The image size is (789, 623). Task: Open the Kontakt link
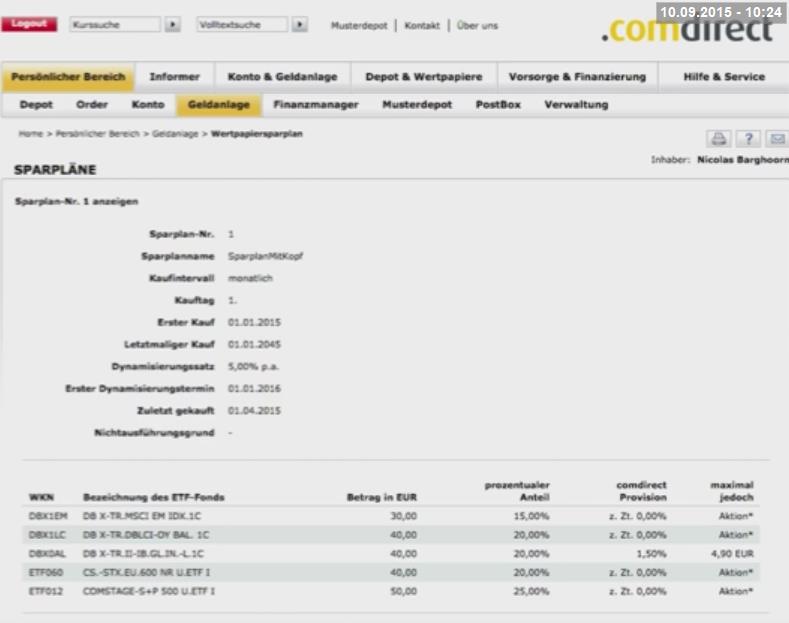click(x=422, y=26)
